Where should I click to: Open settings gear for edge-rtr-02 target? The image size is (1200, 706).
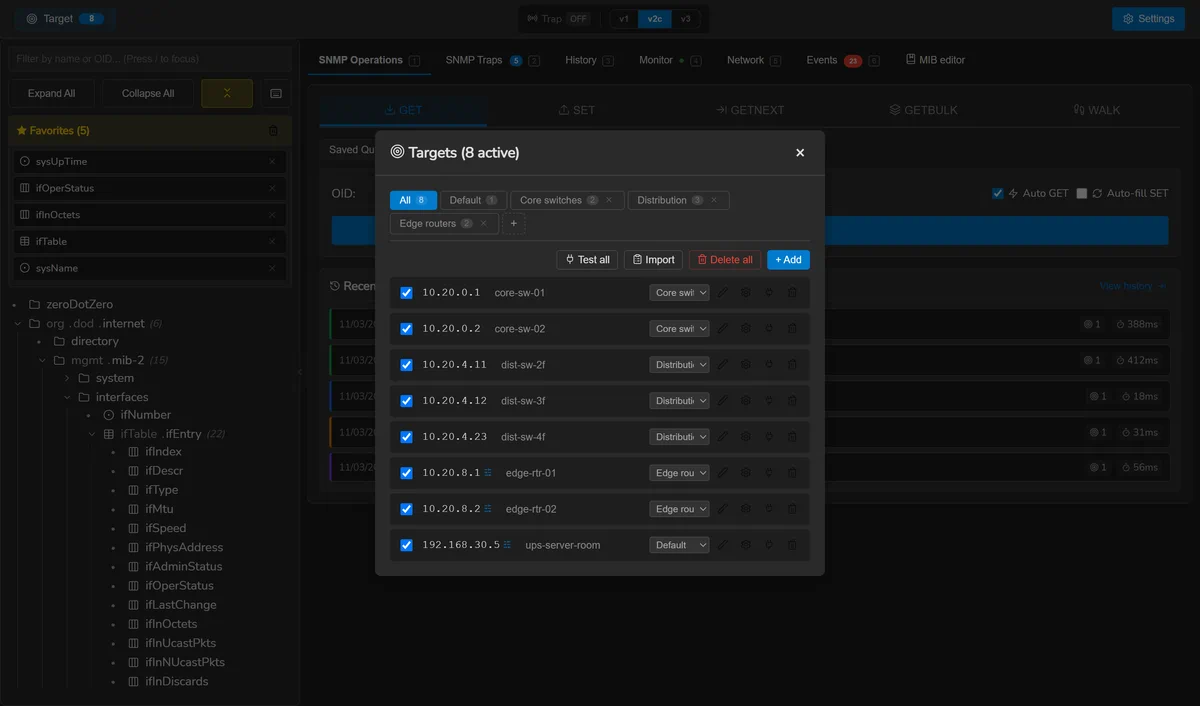tap(746, 509)
